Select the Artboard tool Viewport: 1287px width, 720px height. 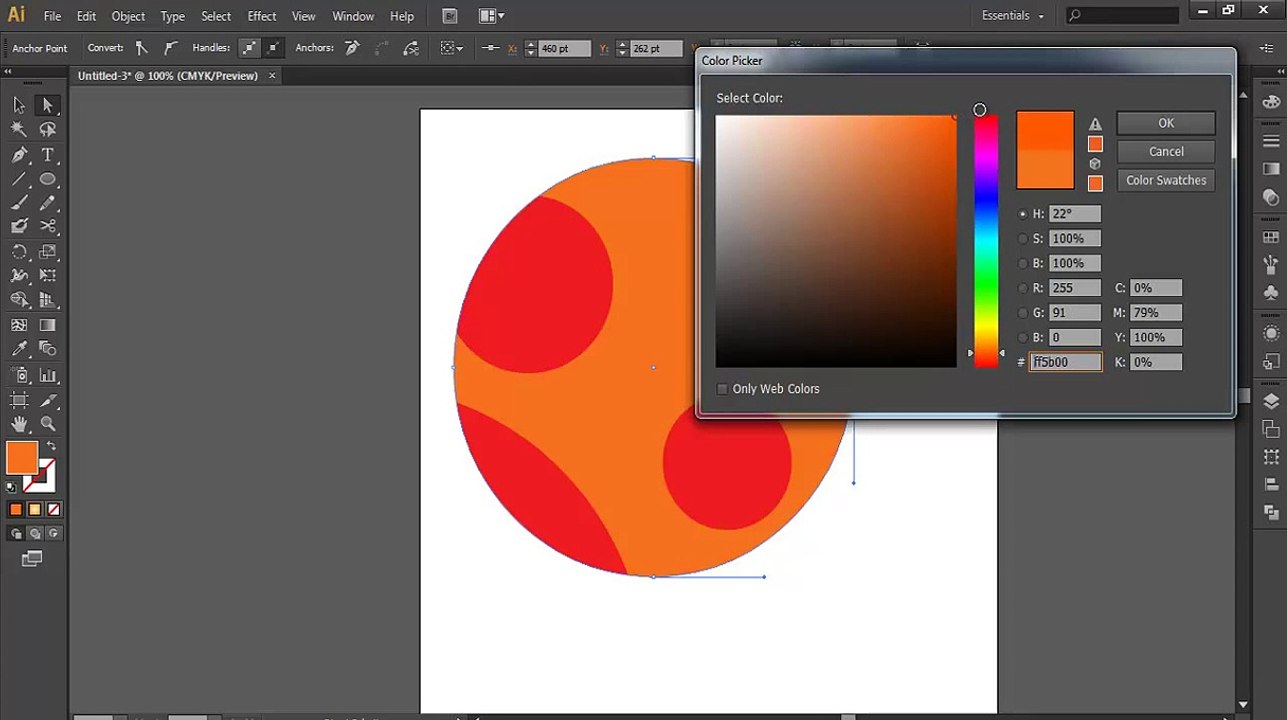click(x=19, y=400)
